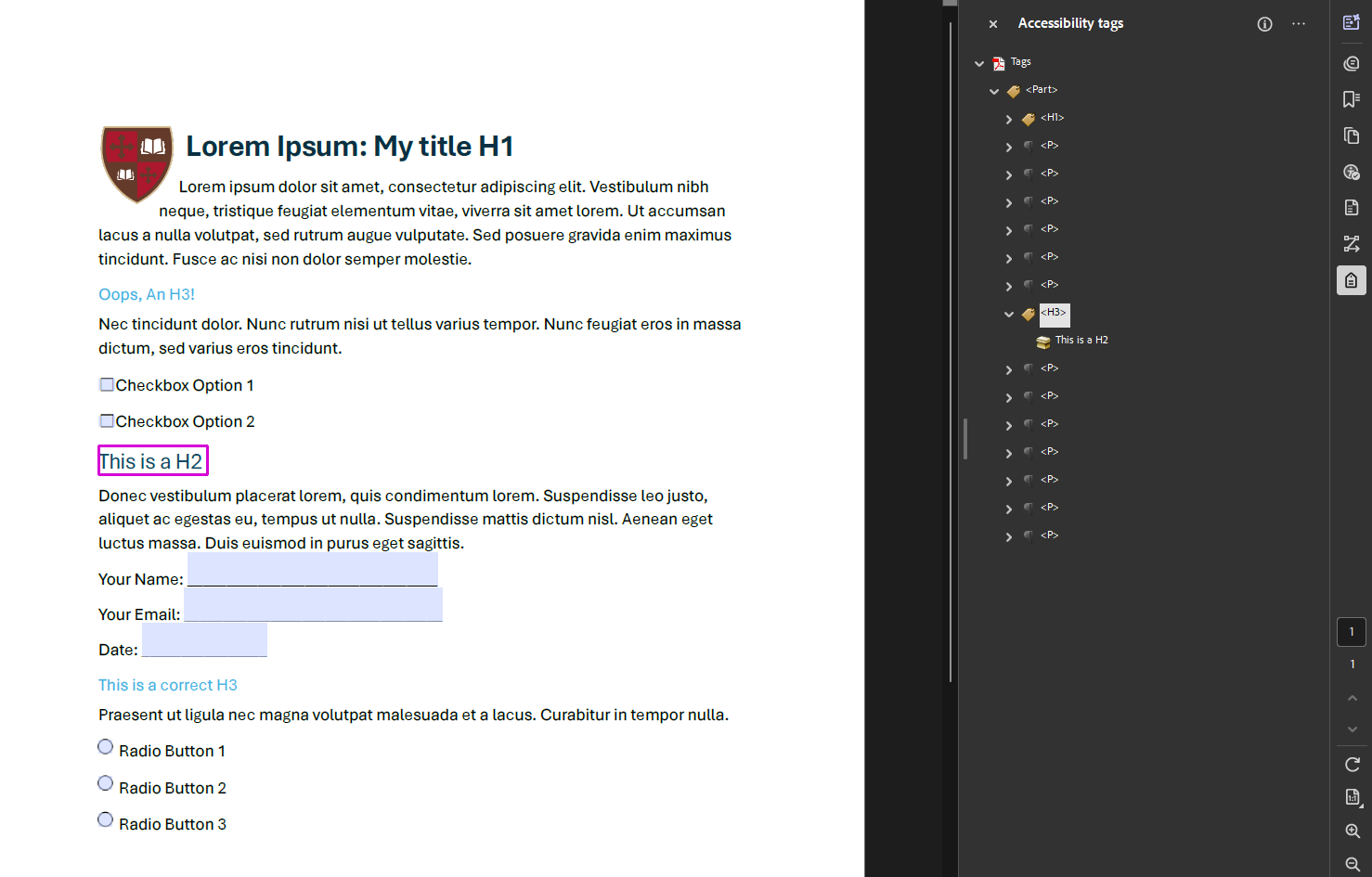The image size is (1372, 877).
Task: Click the Your Email input field
Action: point(313,605)
